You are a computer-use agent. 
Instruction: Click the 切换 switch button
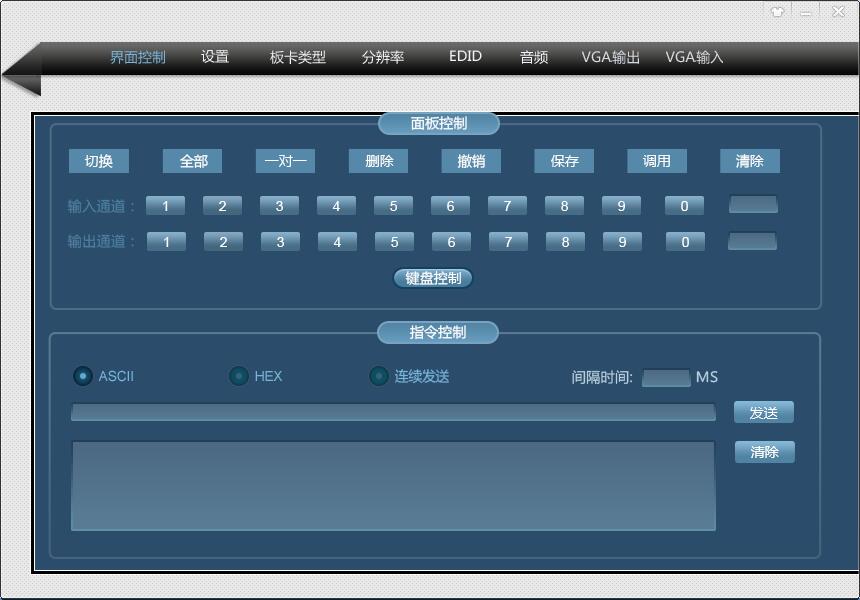(98, 161)
